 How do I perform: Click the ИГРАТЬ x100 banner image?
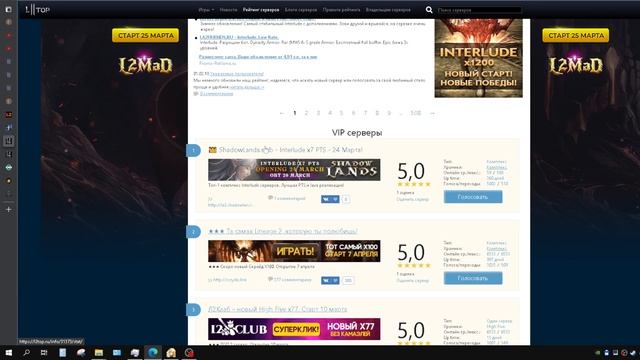(294, 251)
